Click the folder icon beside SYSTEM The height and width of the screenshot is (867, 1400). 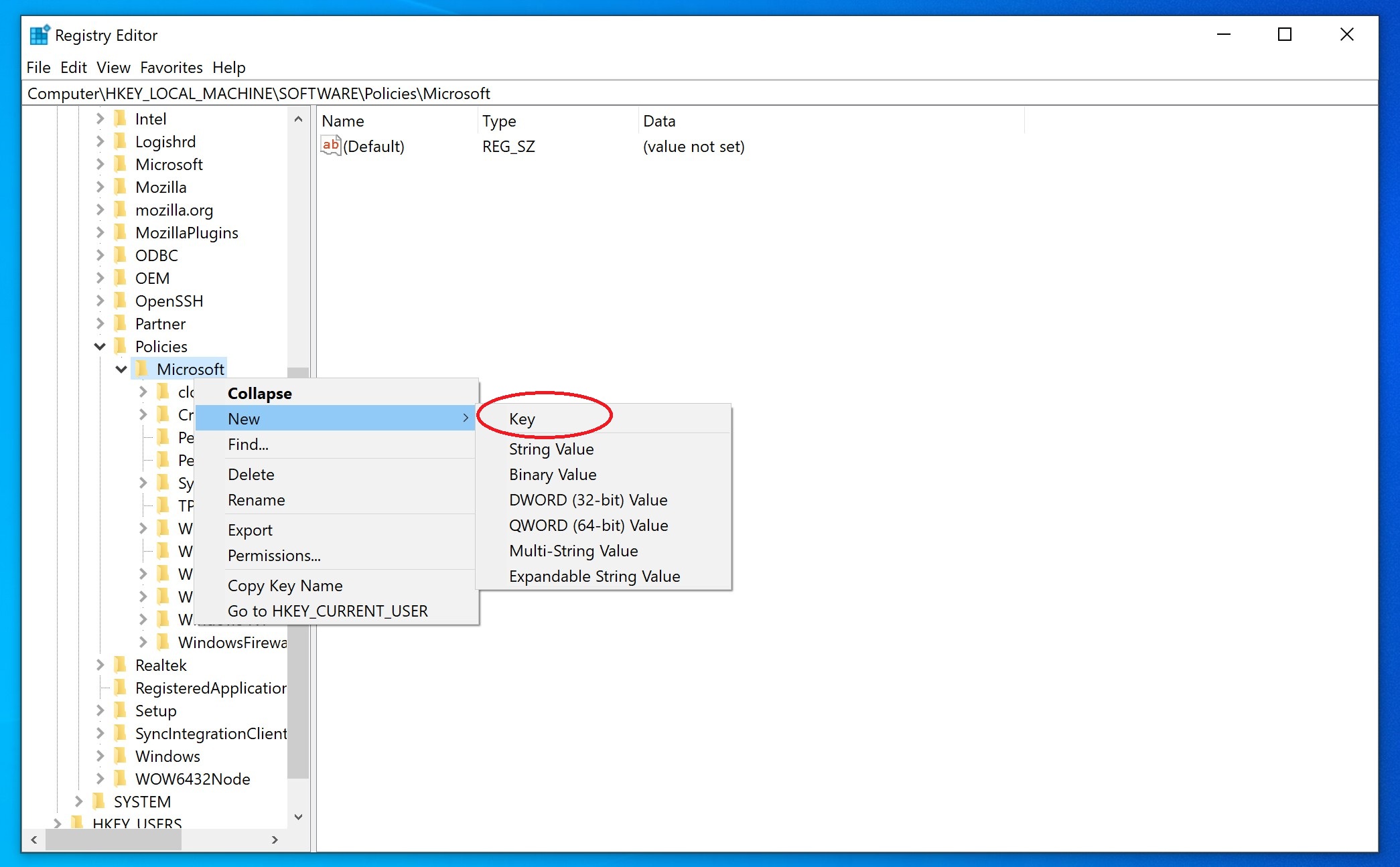pos(99,801)
